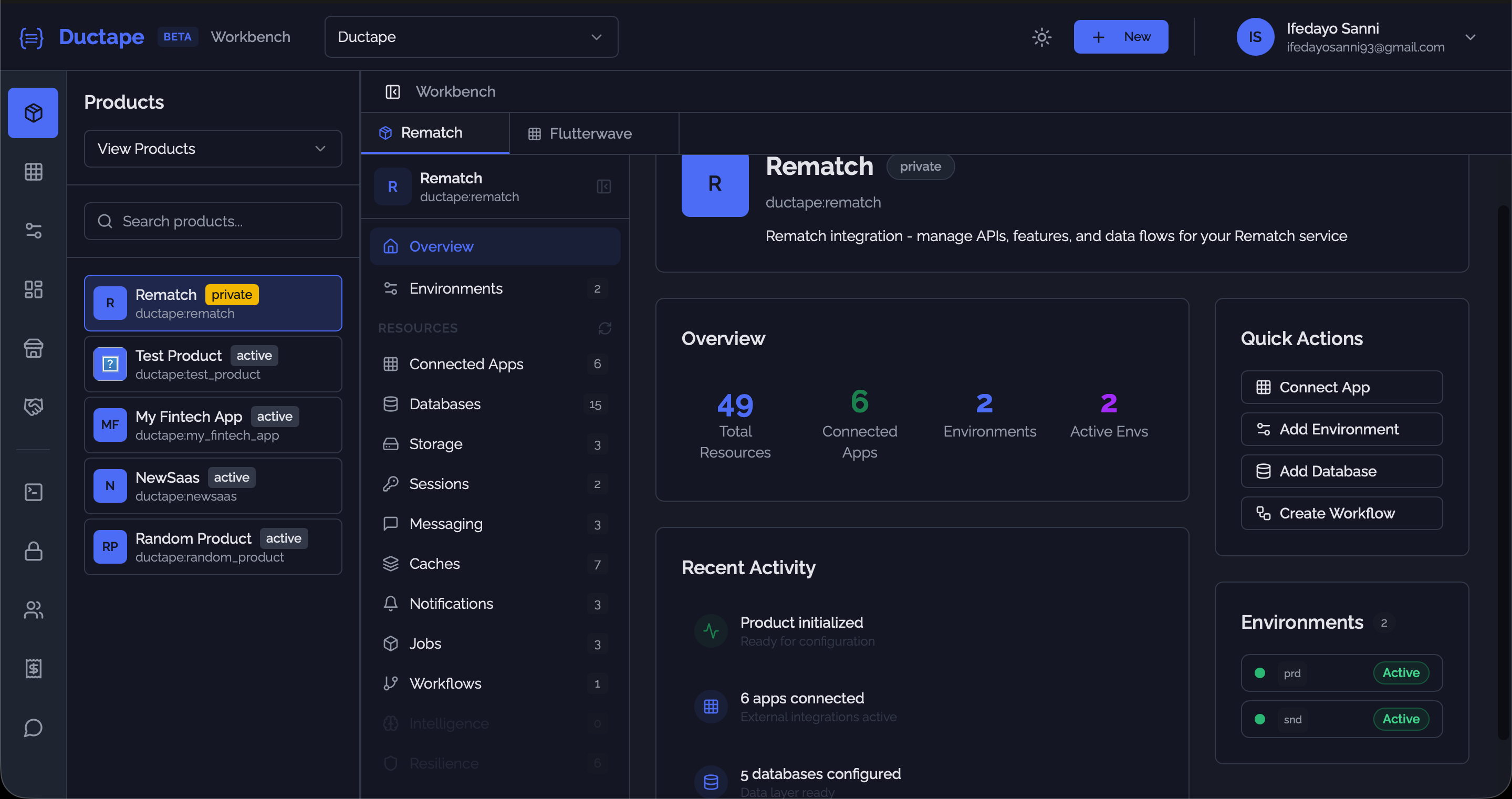The image size is (1512, 799).
Task: Open Databases resource
Action: point(495,404)
